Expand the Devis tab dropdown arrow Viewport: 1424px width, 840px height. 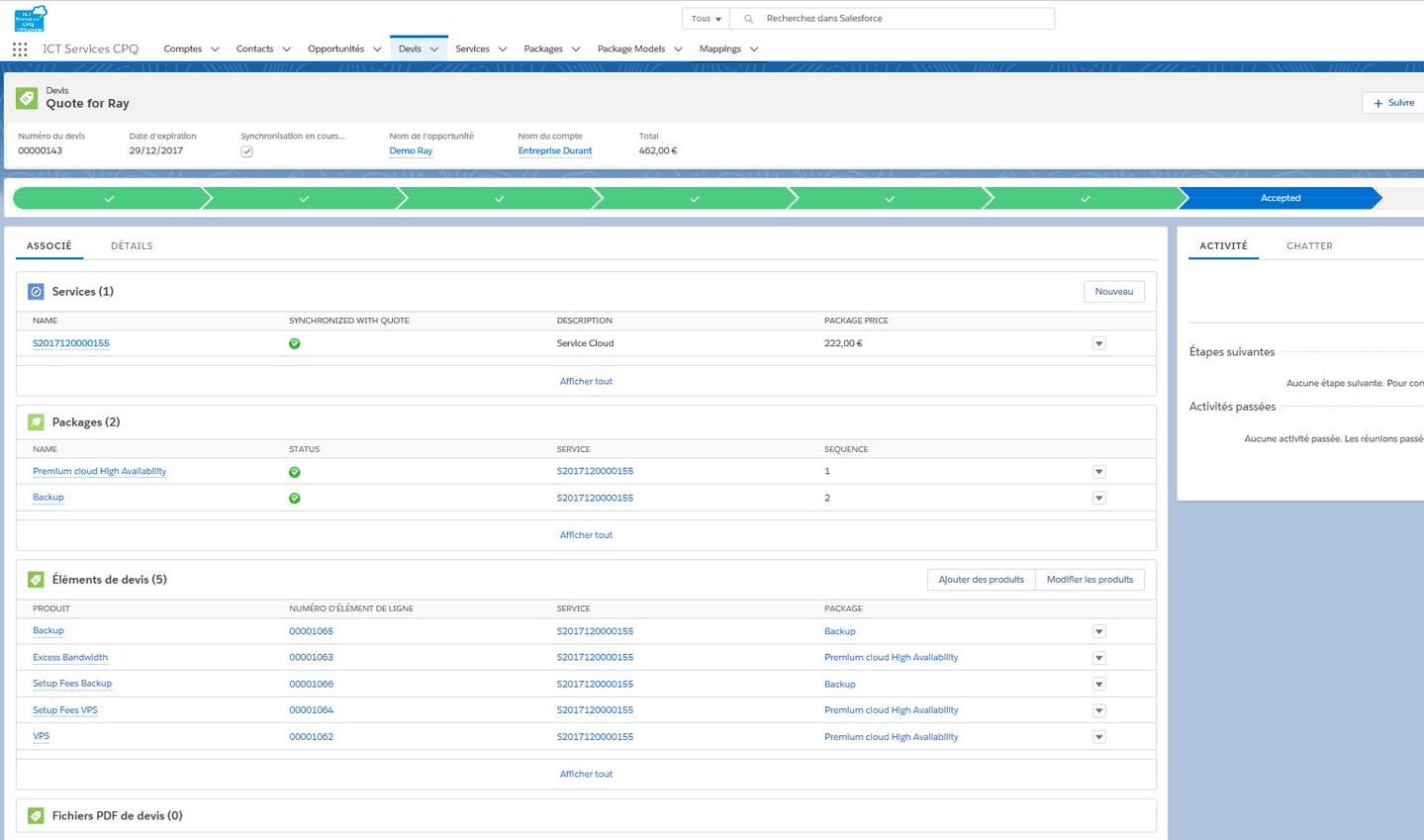click(434, 49)
